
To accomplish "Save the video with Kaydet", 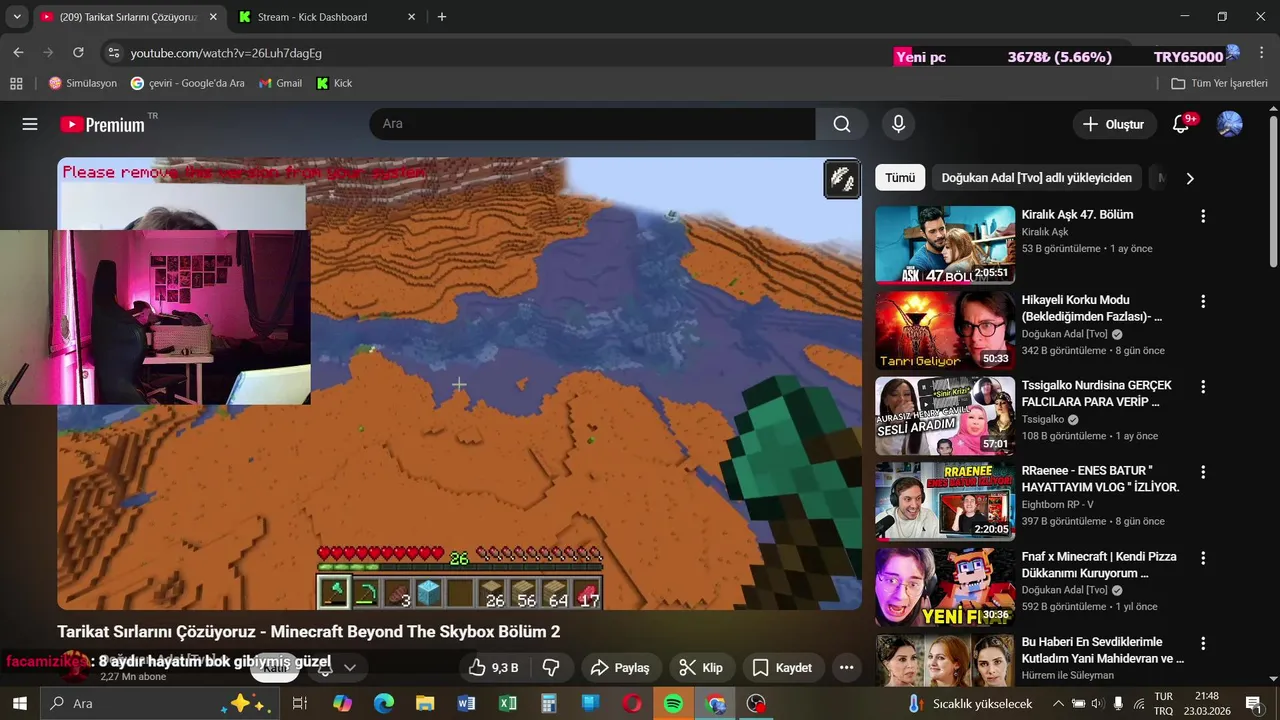I will click(x=782, y=668).
